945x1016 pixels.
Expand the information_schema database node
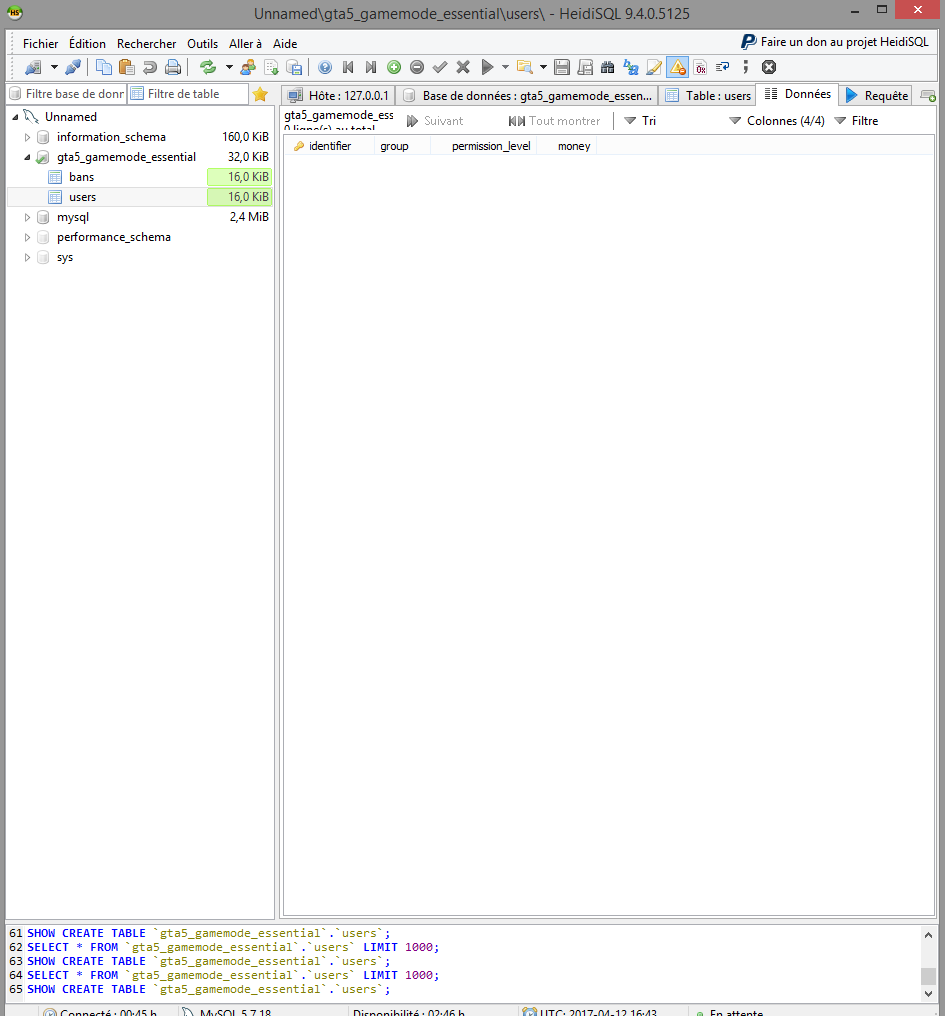27,137
